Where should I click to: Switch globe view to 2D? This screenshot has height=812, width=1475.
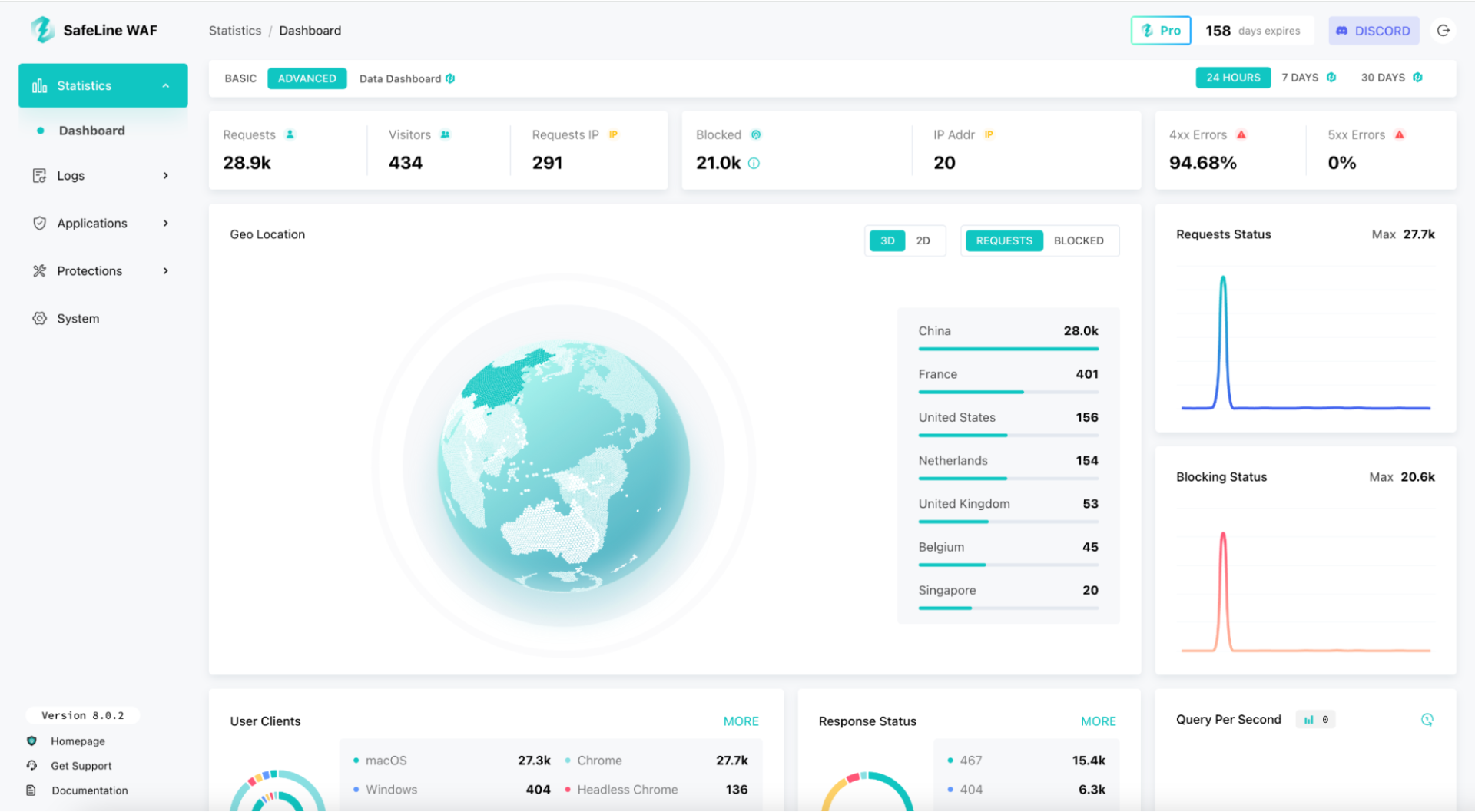pos(923,240)
